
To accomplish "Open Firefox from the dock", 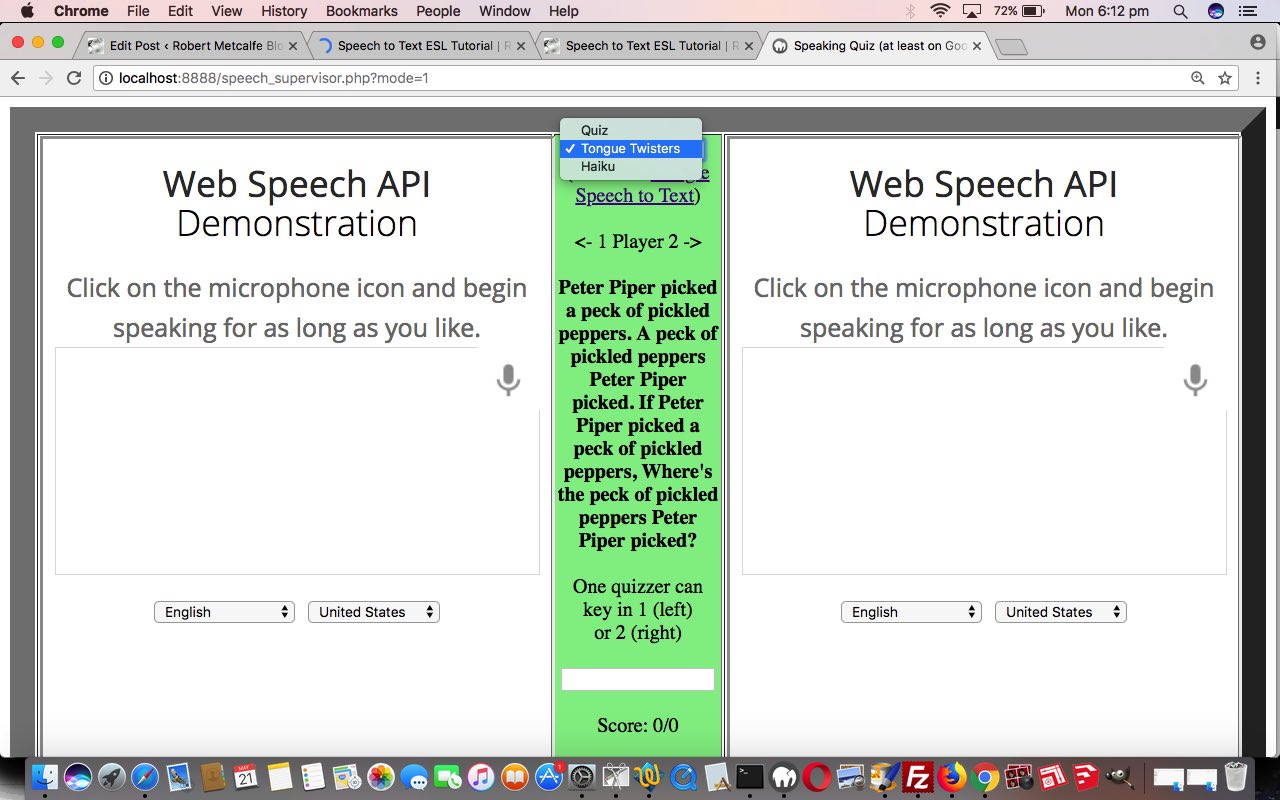I will point(952,777).
